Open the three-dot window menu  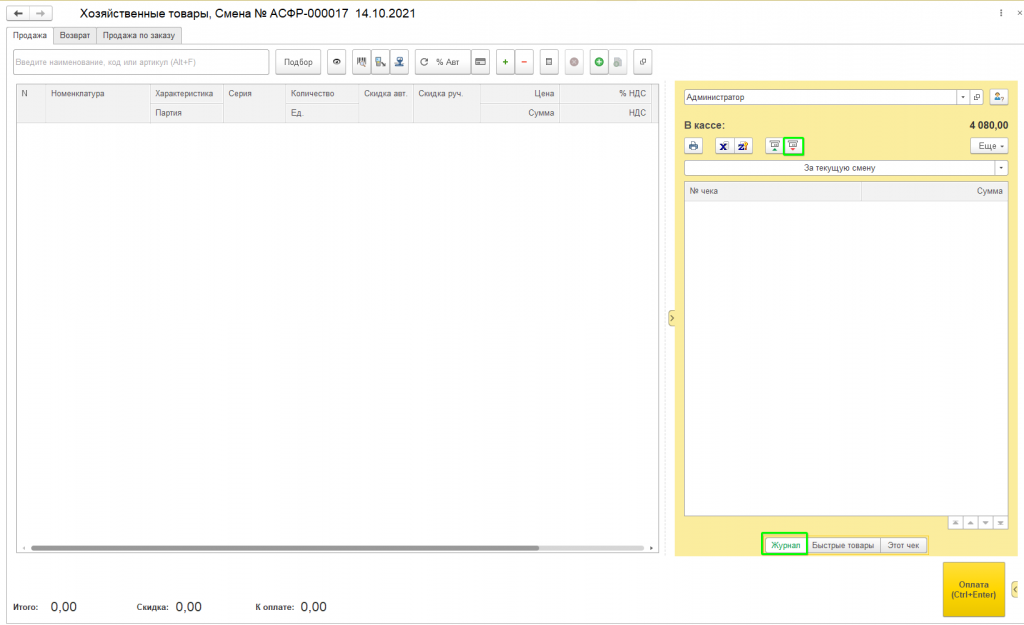pos(1000,13)
